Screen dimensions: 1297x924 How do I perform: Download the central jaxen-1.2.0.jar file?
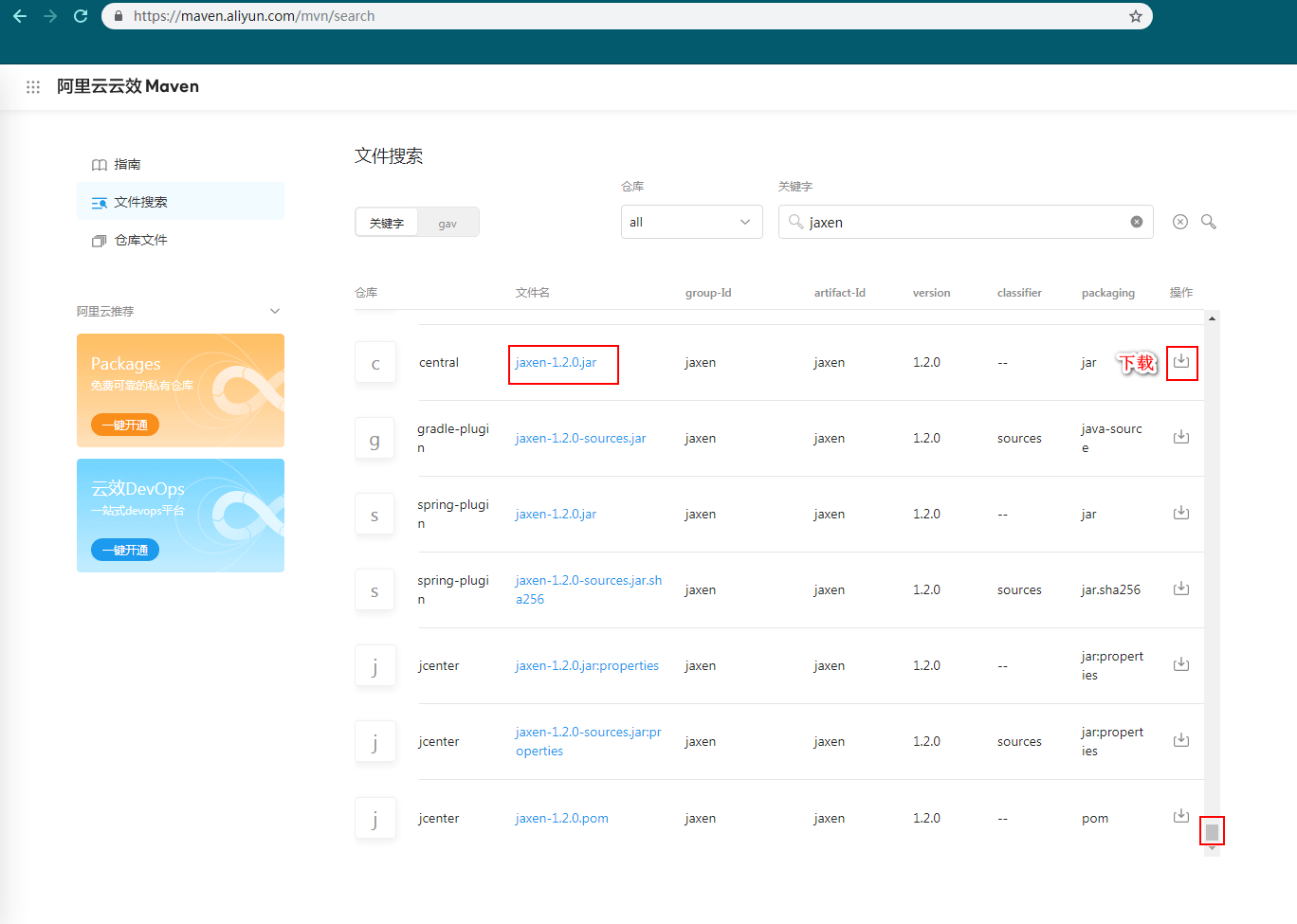coord(1181,361)
